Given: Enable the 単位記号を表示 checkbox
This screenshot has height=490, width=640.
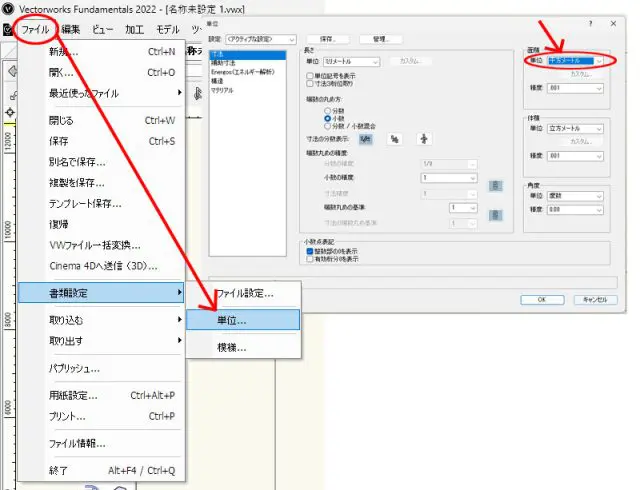Looking at the screenshot, I should [x=310, y=76].
